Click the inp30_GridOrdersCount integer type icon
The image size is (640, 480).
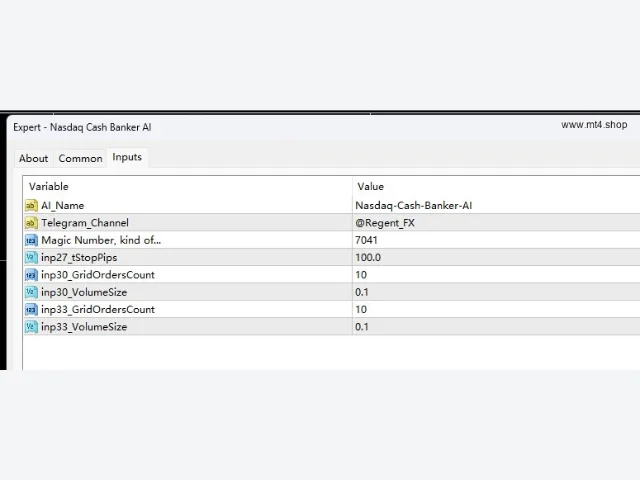[x=31, y=275]
